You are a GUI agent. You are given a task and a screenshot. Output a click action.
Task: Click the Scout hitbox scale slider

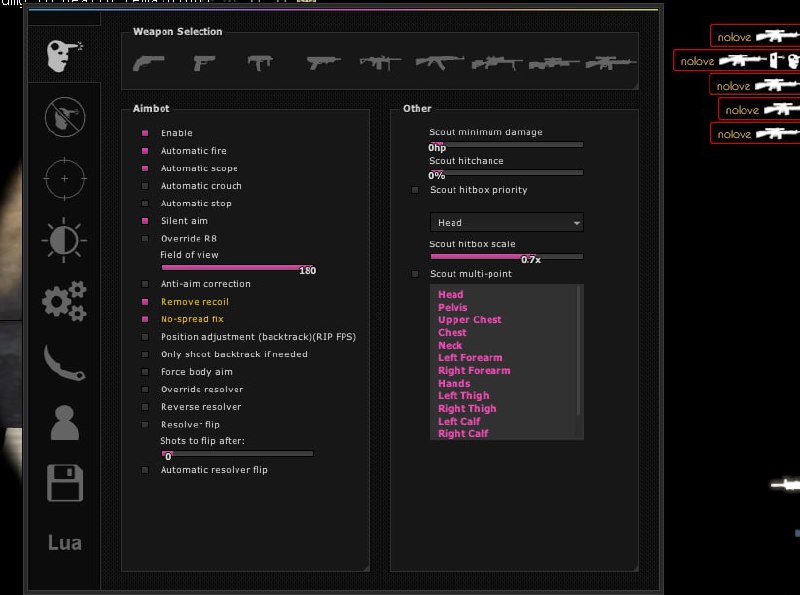pyautogui.click(x=506, y=257)
